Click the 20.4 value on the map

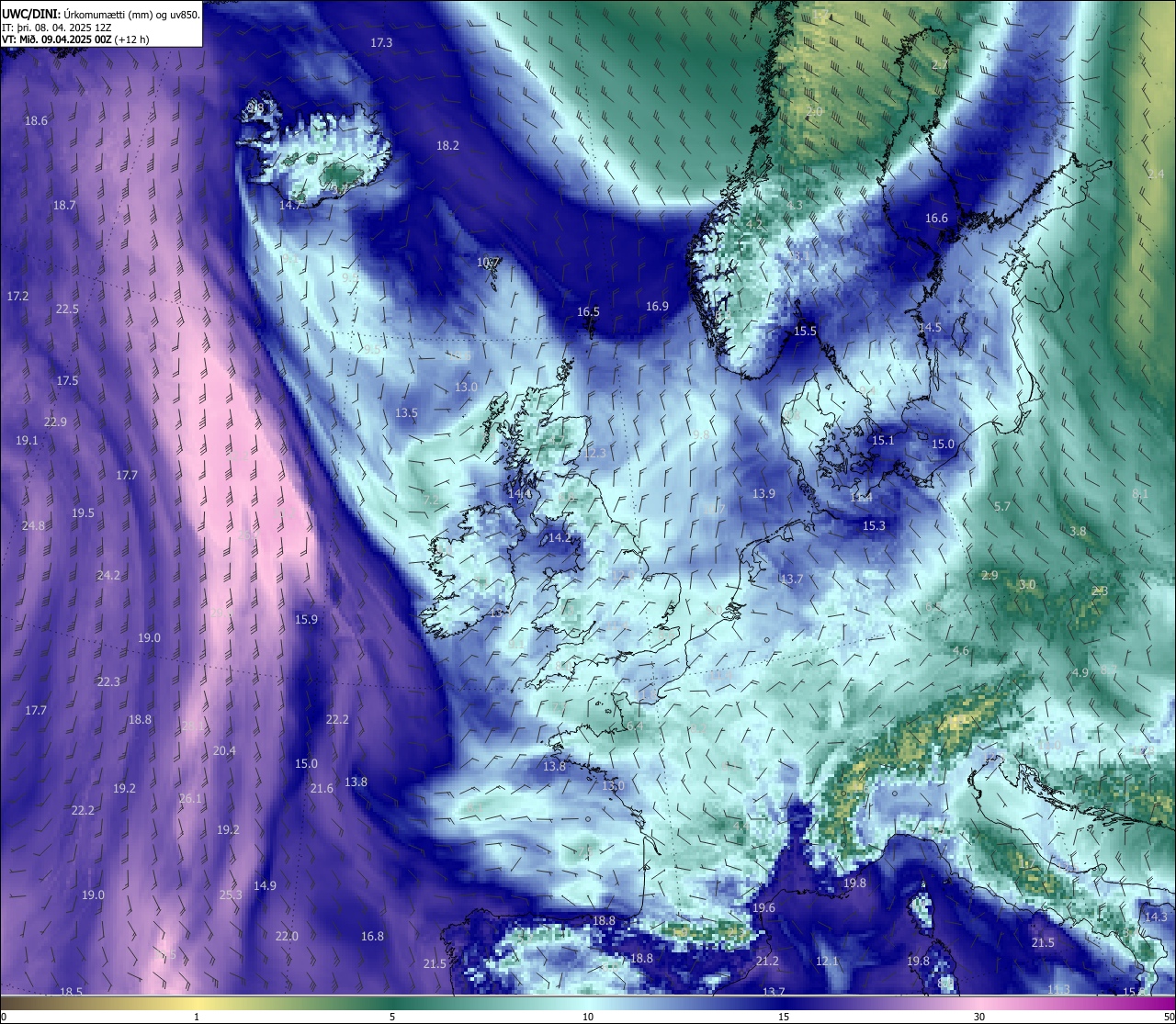click(x=224, y=750)
